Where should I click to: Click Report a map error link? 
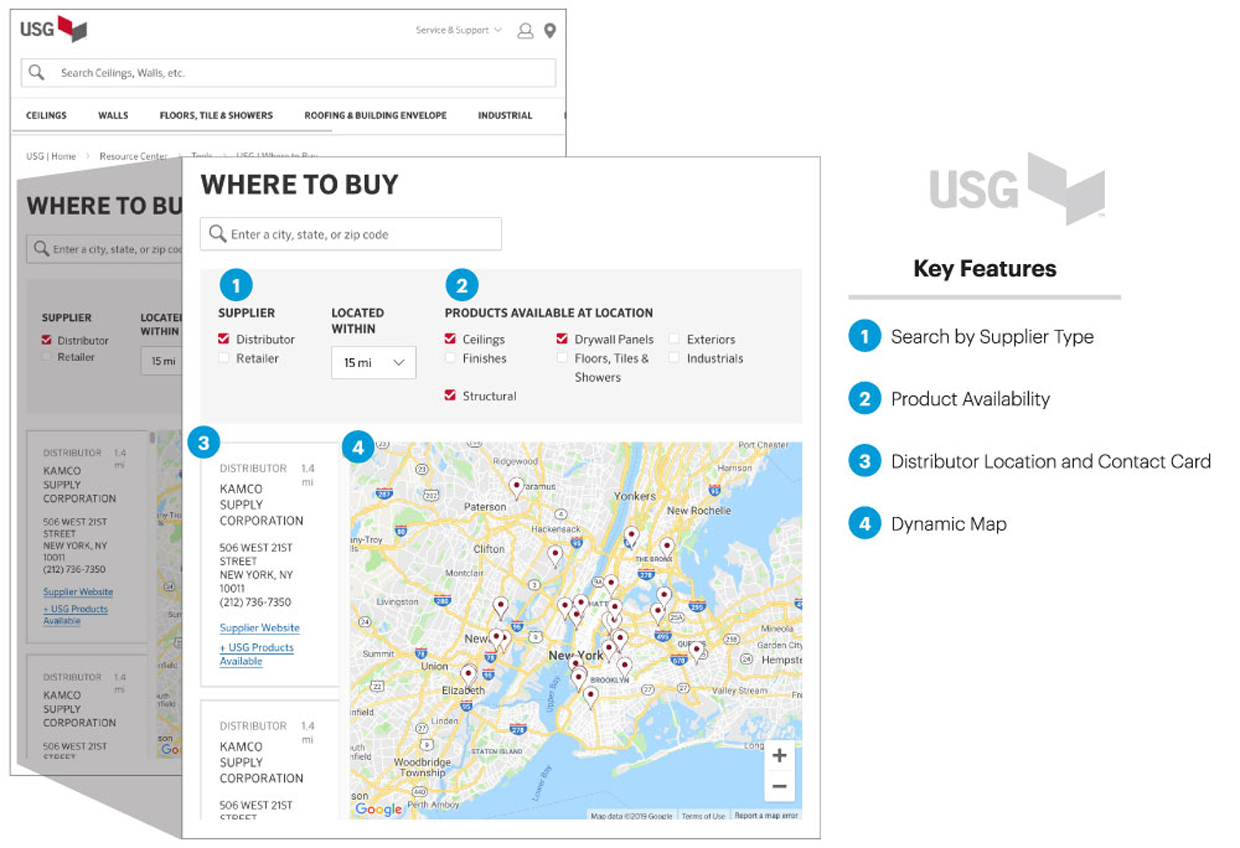click(x=766, y=815)
